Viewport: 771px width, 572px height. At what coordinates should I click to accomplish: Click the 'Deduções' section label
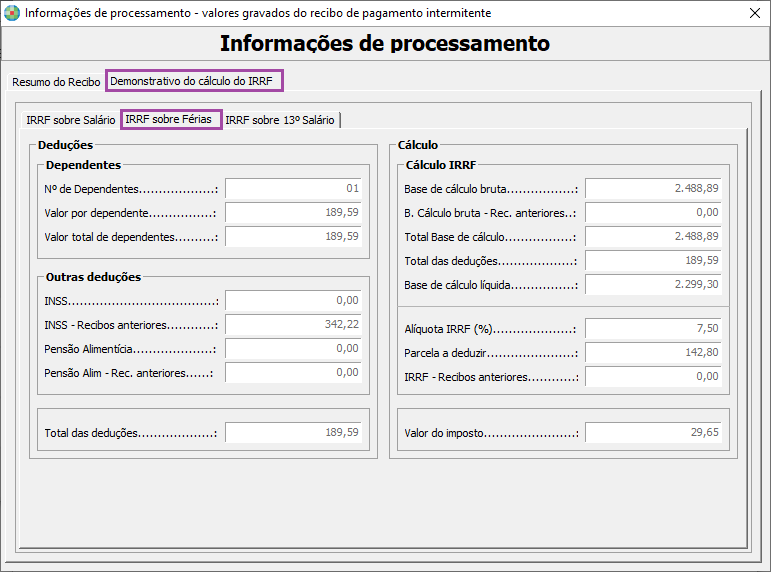65,145
